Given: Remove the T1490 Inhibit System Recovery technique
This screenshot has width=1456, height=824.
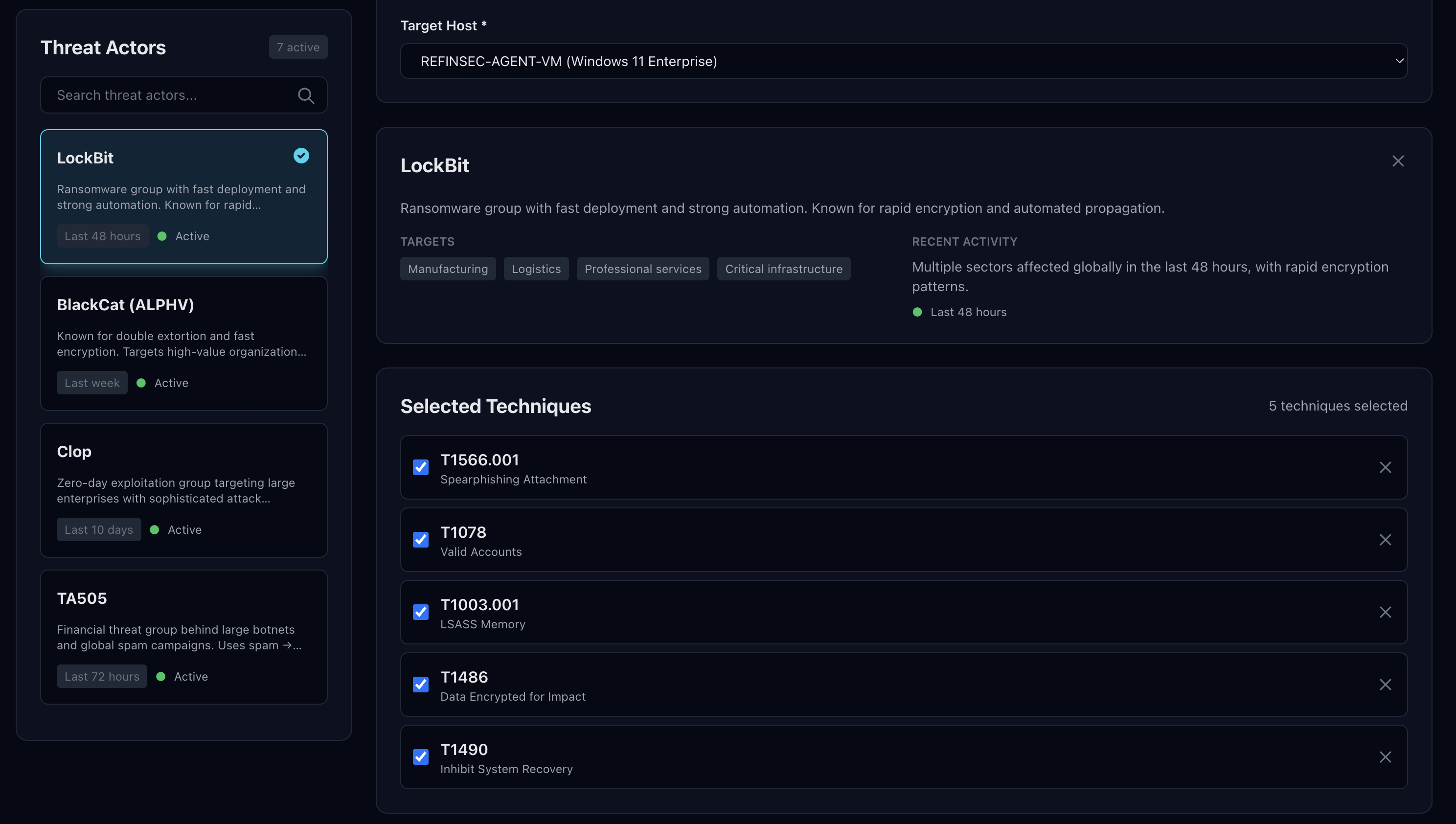Looking at the screenshot, I should [1385, 756].
